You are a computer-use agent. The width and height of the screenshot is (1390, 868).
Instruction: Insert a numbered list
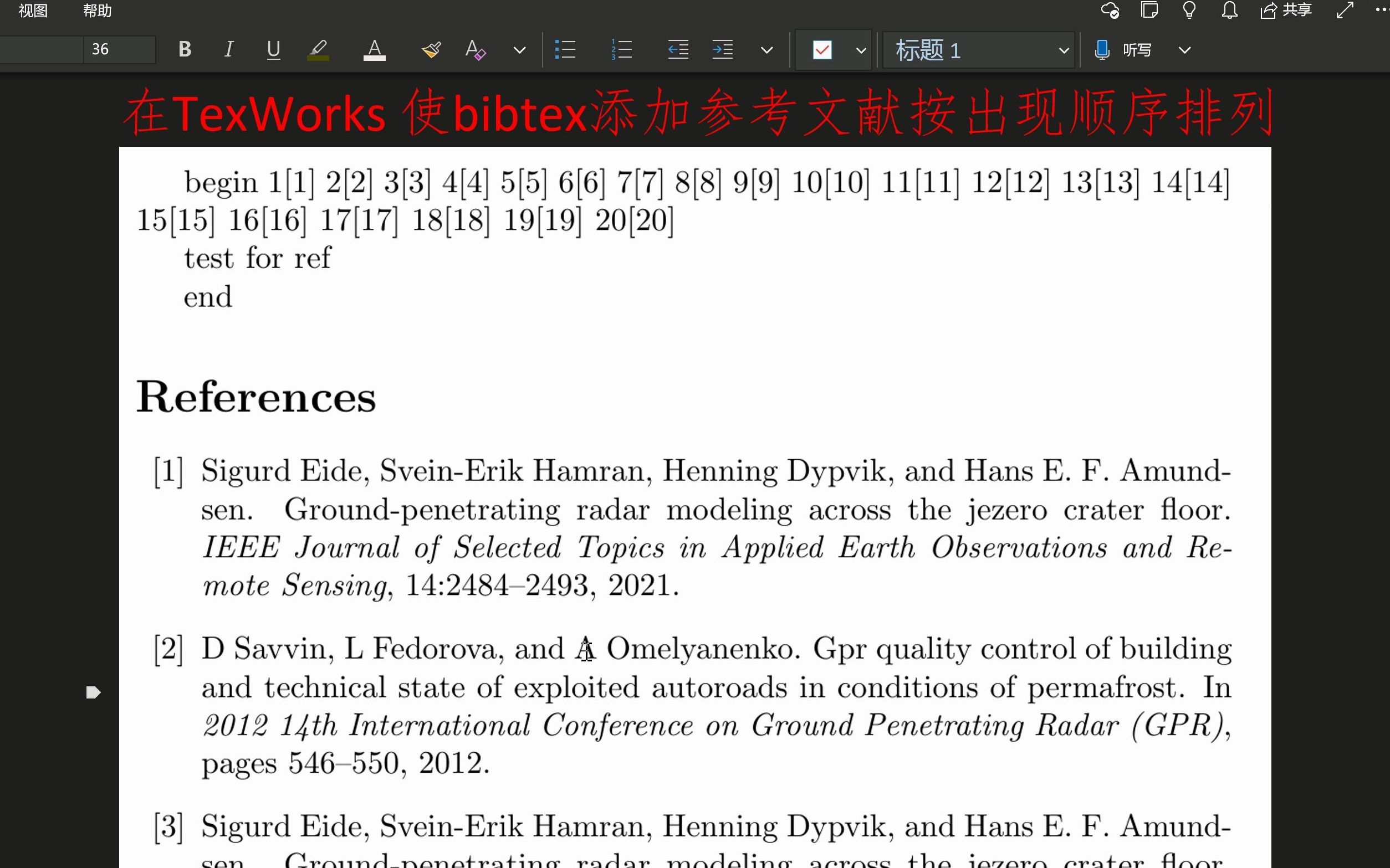(x=621, y=50)
